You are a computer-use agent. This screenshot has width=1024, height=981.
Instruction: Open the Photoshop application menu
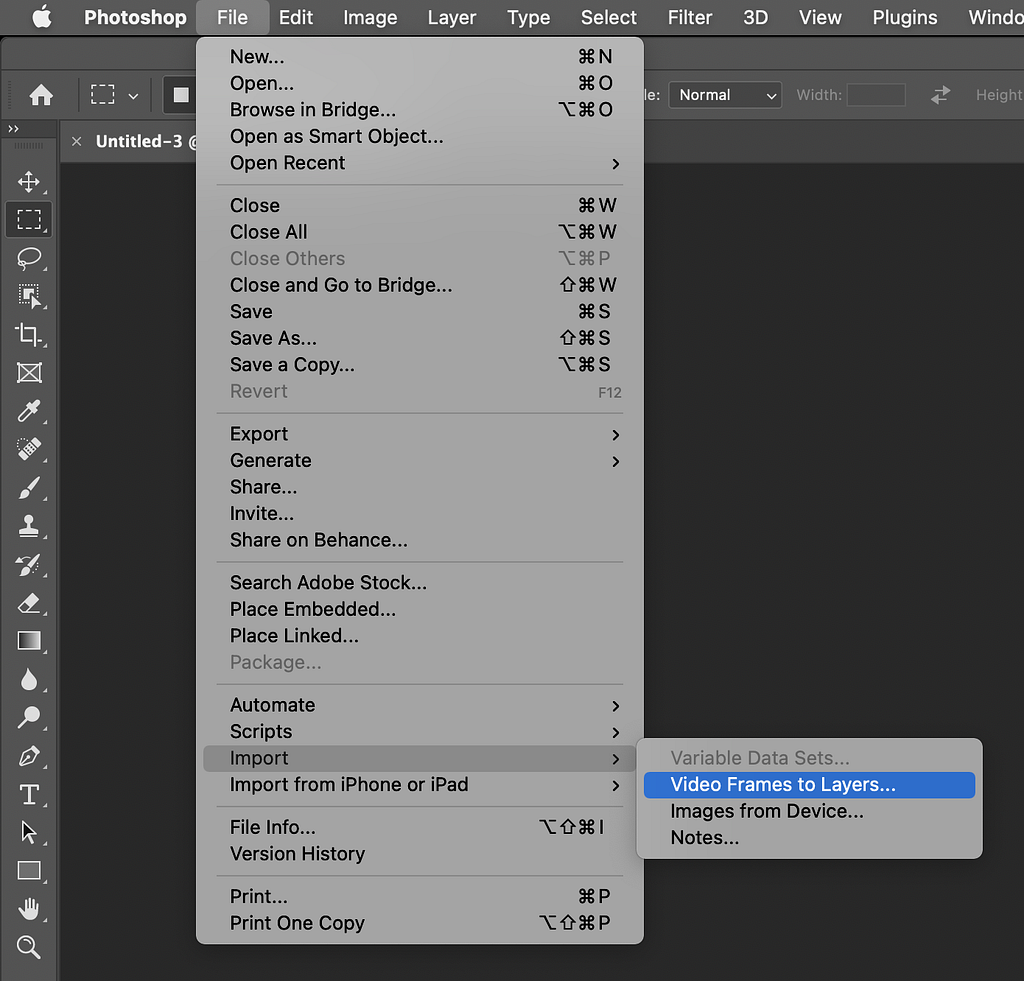(135, 17)
